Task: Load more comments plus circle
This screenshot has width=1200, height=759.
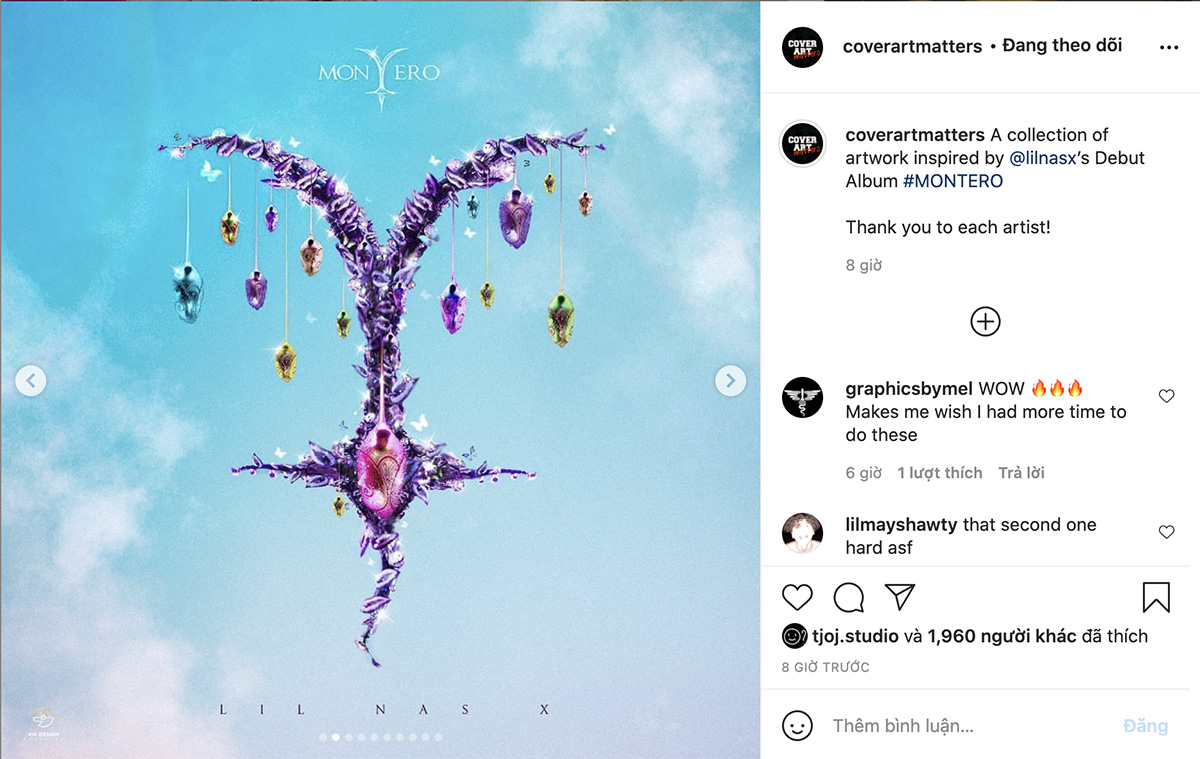Action: [x=985, y=321]
